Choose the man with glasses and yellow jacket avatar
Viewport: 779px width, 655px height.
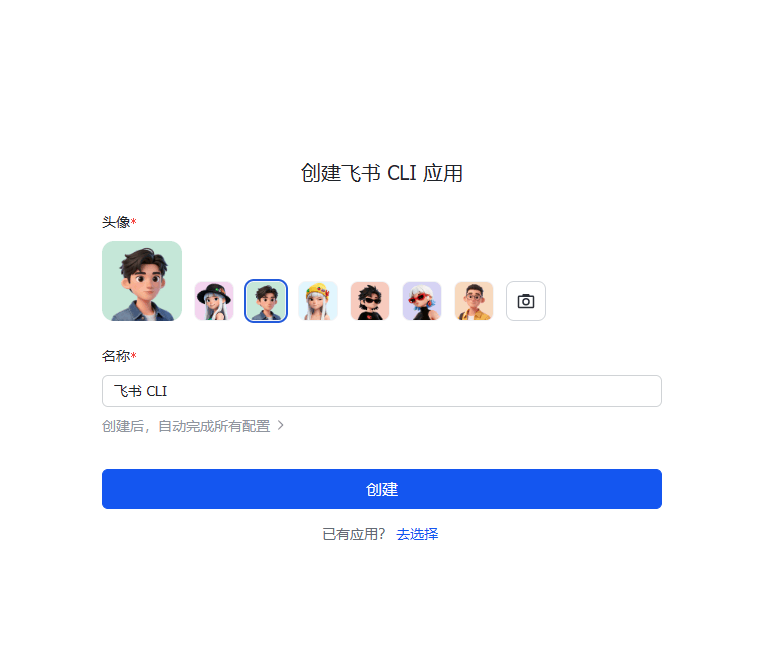coord(474,301)
